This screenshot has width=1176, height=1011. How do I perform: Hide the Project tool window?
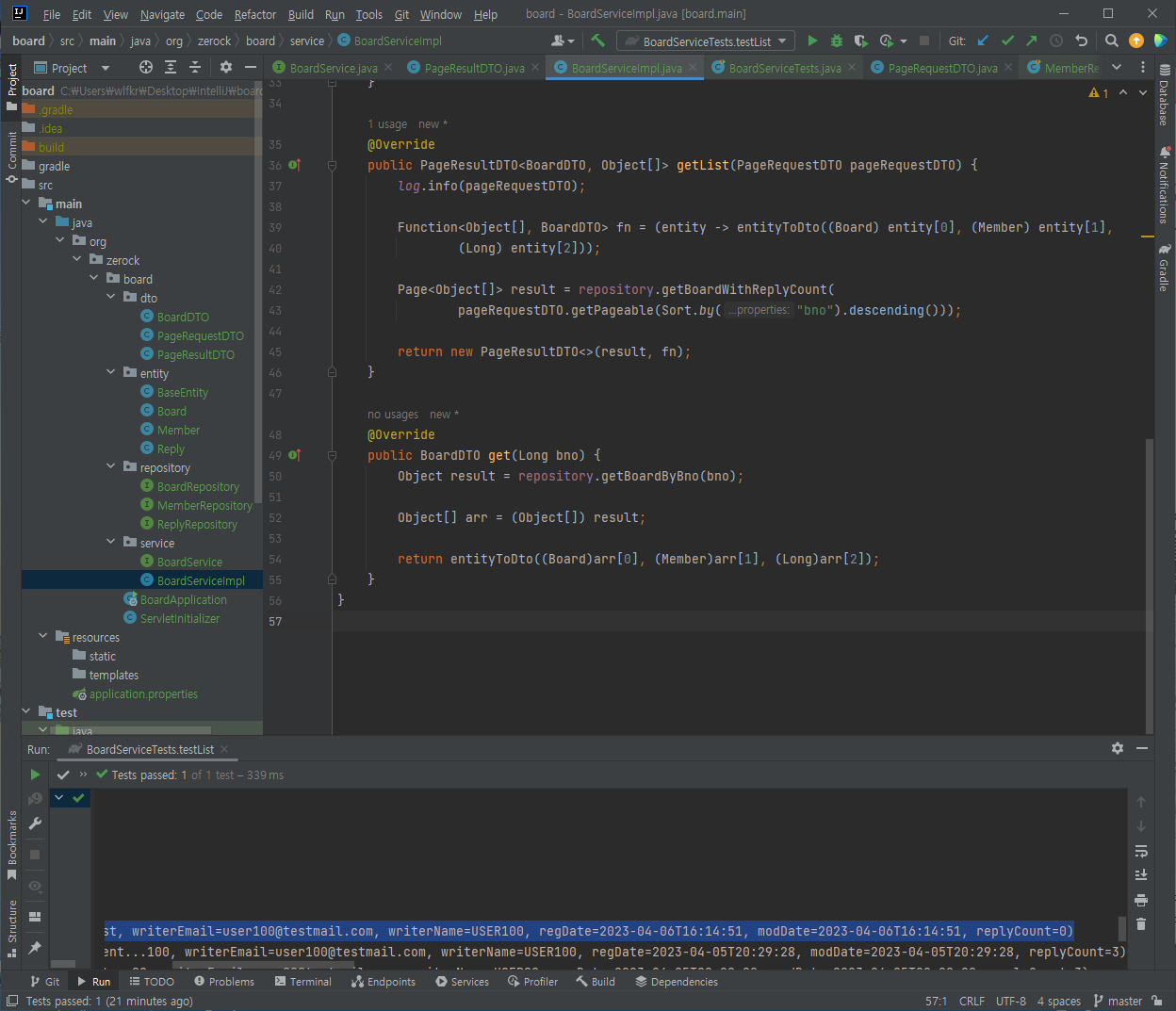tap(250, 67)
